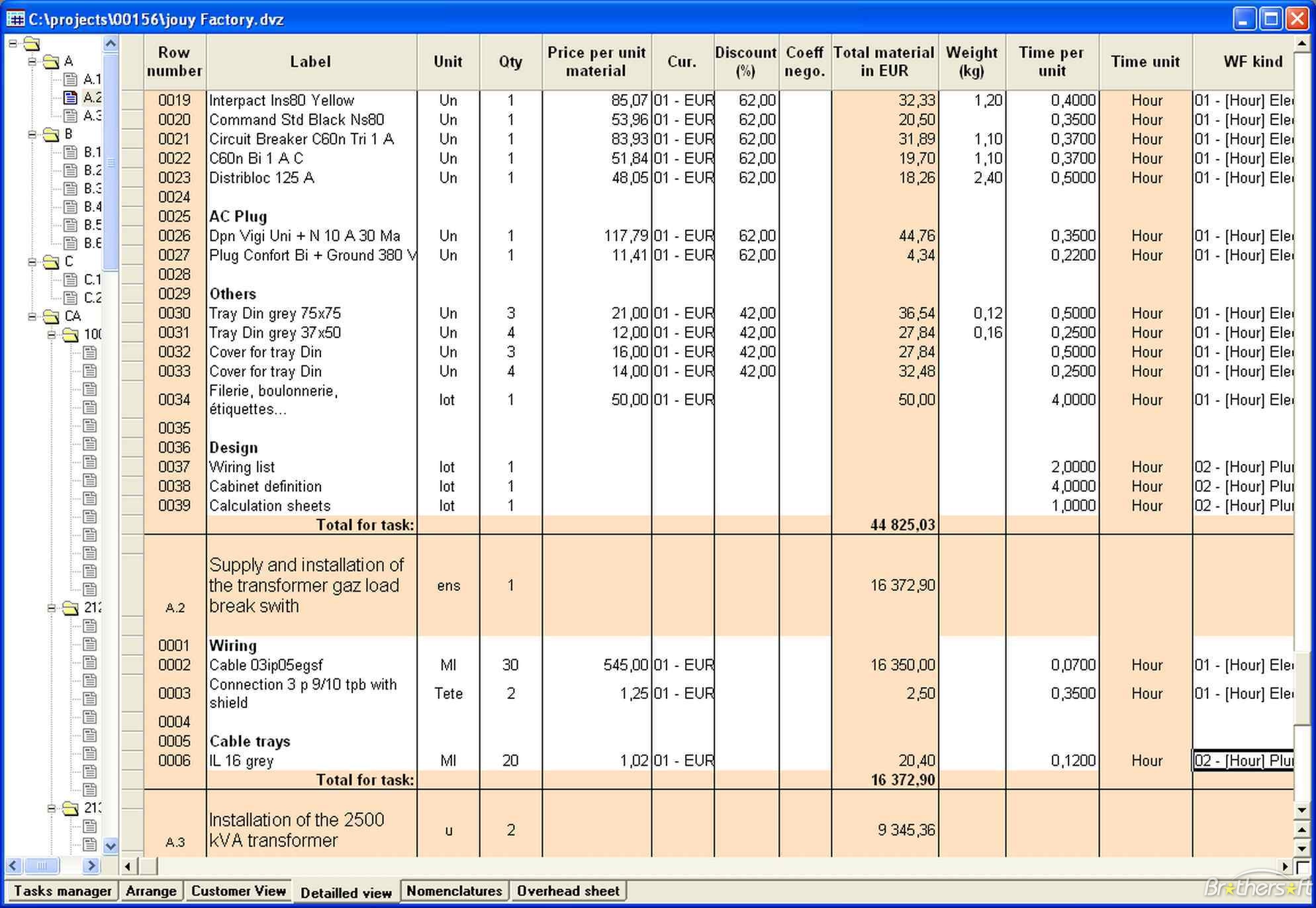Image resolution: width=1316 pixels, height=908 pixels.
Task: Select price 545,00 cell
Action: 596,665
